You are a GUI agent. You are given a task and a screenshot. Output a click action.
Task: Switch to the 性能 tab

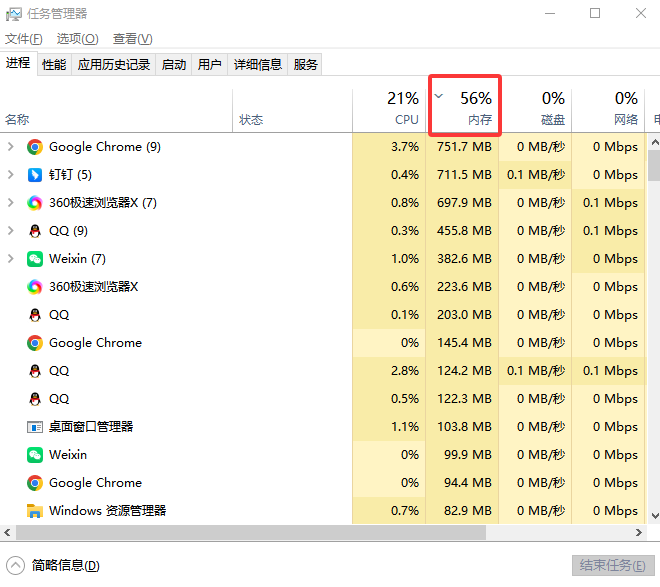54,65
